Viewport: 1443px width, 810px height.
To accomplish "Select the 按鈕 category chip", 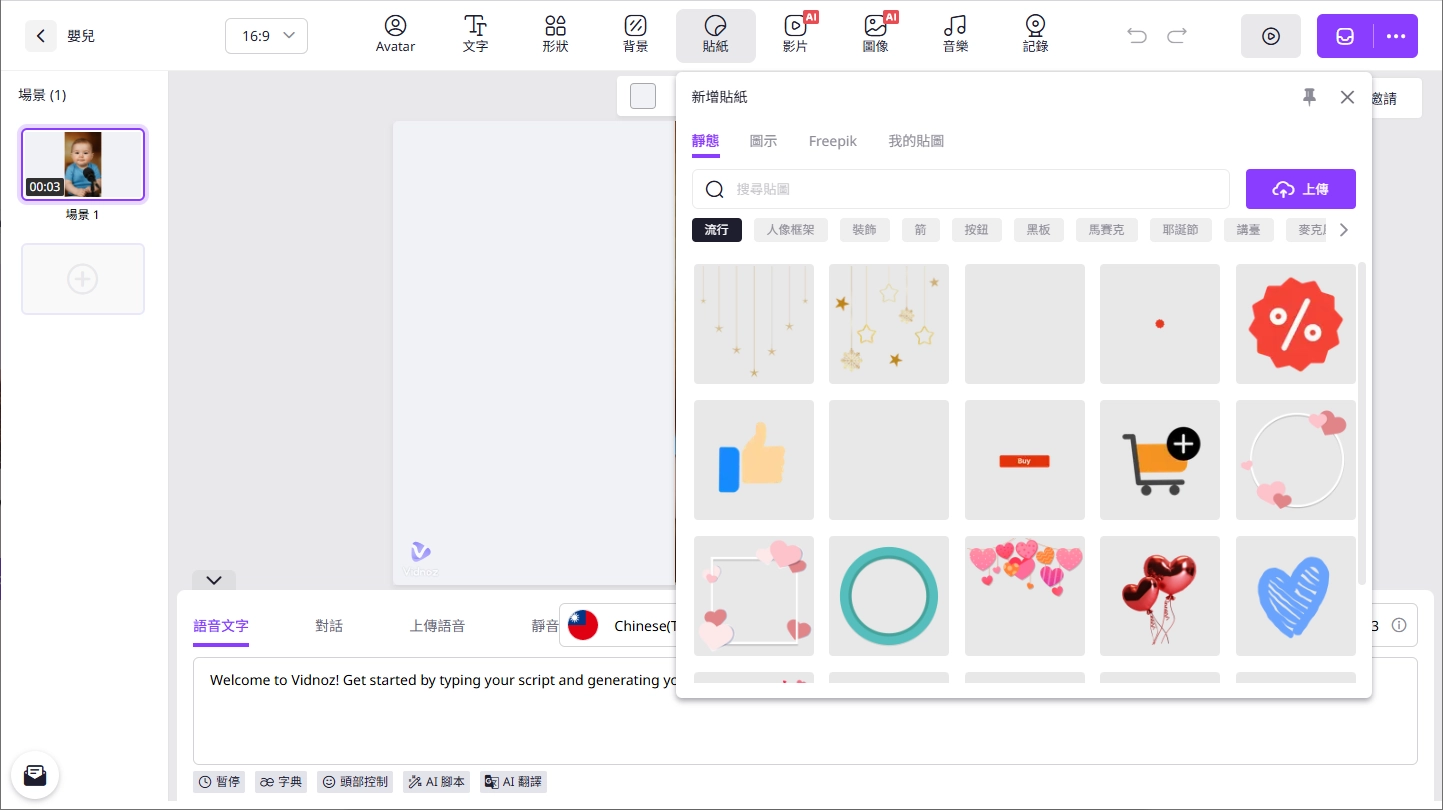I will click(x=976, y=230).
